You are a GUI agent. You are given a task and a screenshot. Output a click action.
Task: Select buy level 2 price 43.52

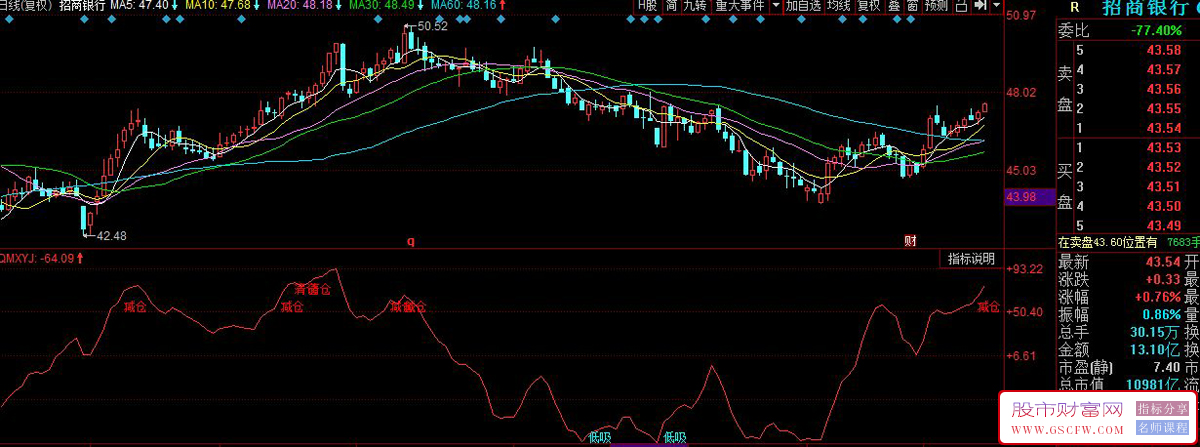click(x=1164, y=167)
